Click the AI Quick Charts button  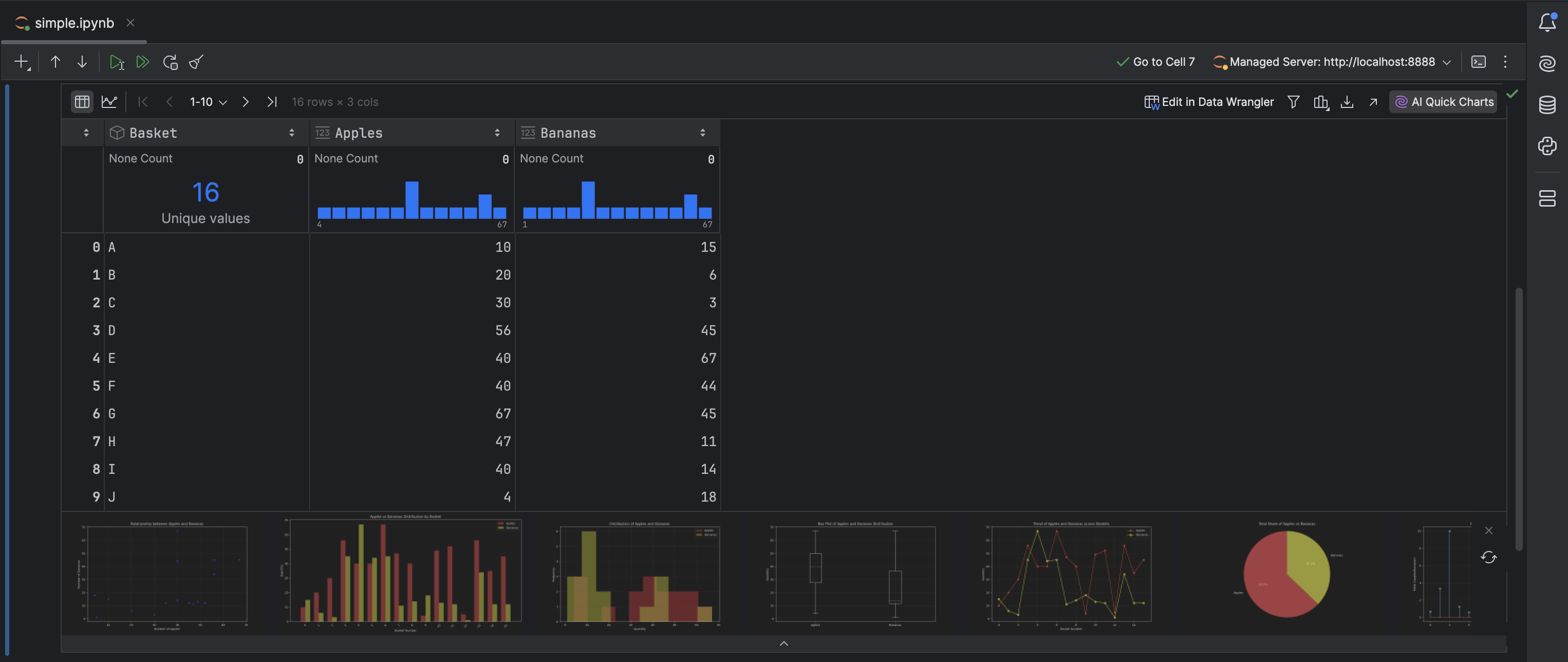1443,102
